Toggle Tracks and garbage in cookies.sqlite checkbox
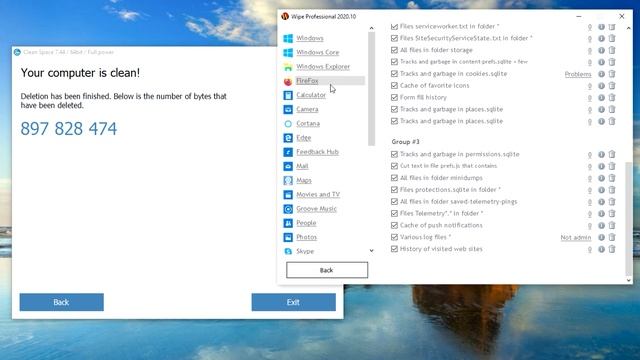The image size is (640, 360). coord(394,74)
